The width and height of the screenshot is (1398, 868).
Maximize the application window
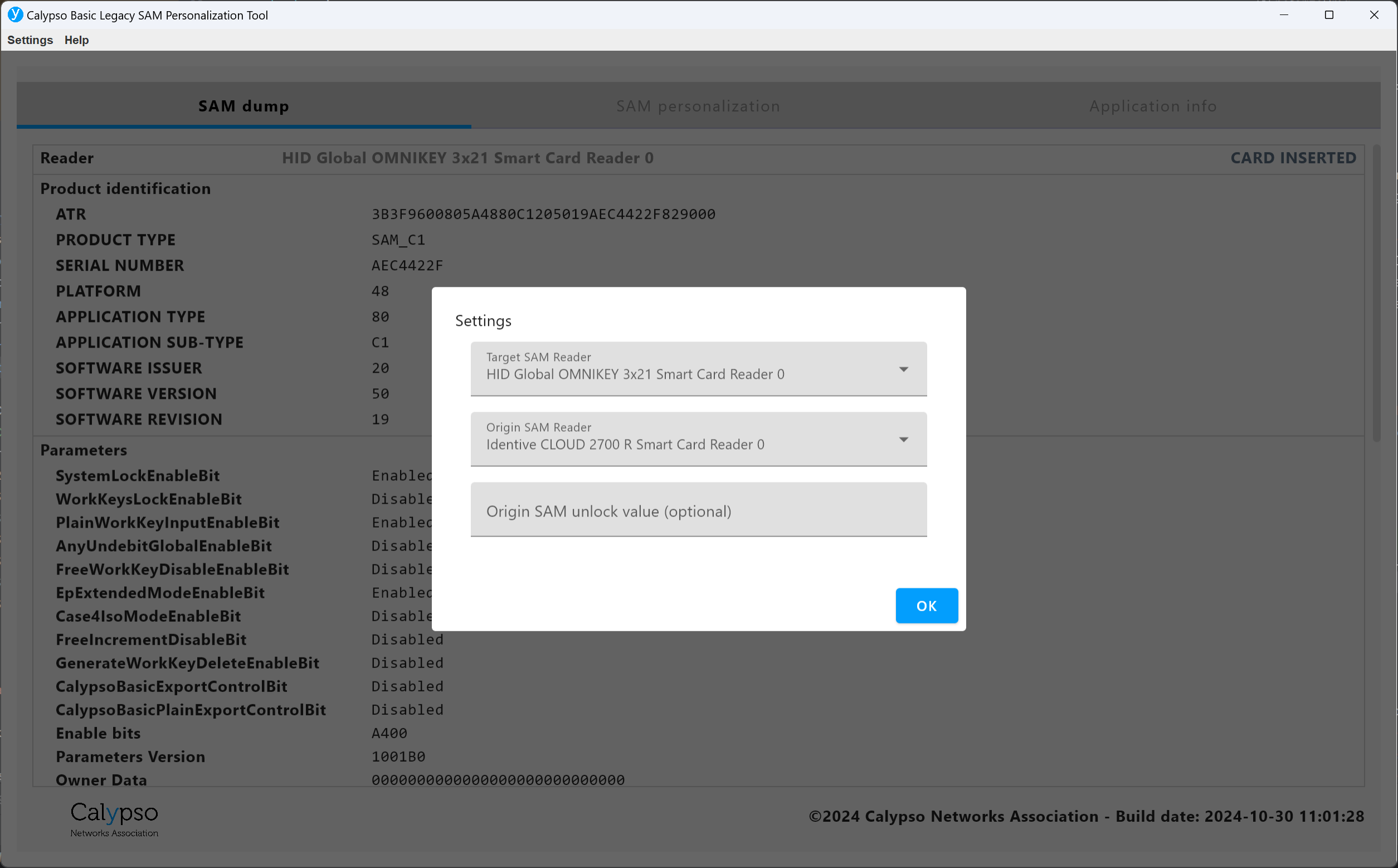(x=1329, y=15)
